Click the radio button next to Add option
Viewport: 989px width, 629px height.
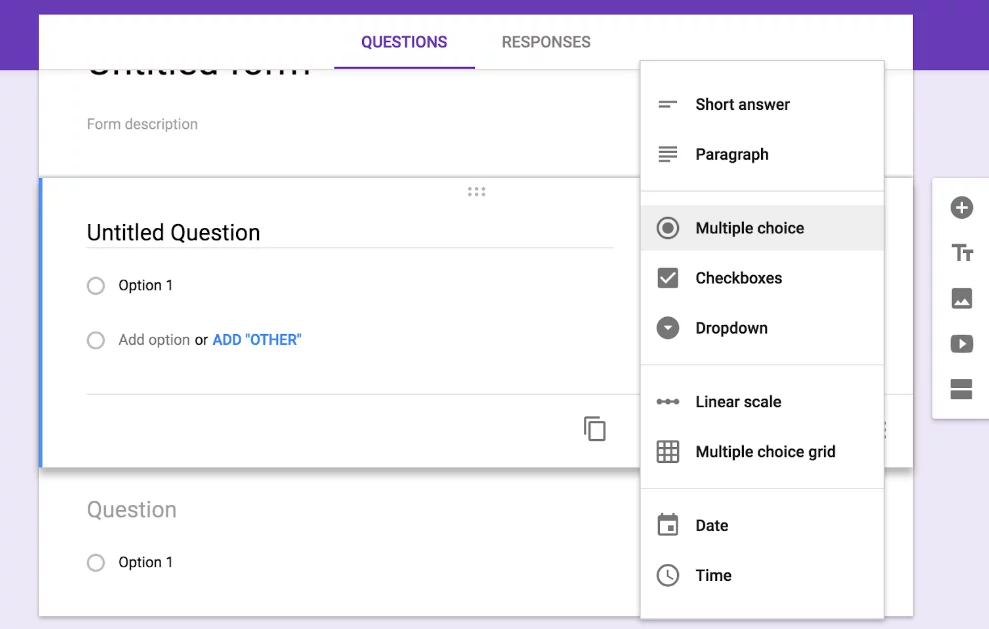point(95,340)
